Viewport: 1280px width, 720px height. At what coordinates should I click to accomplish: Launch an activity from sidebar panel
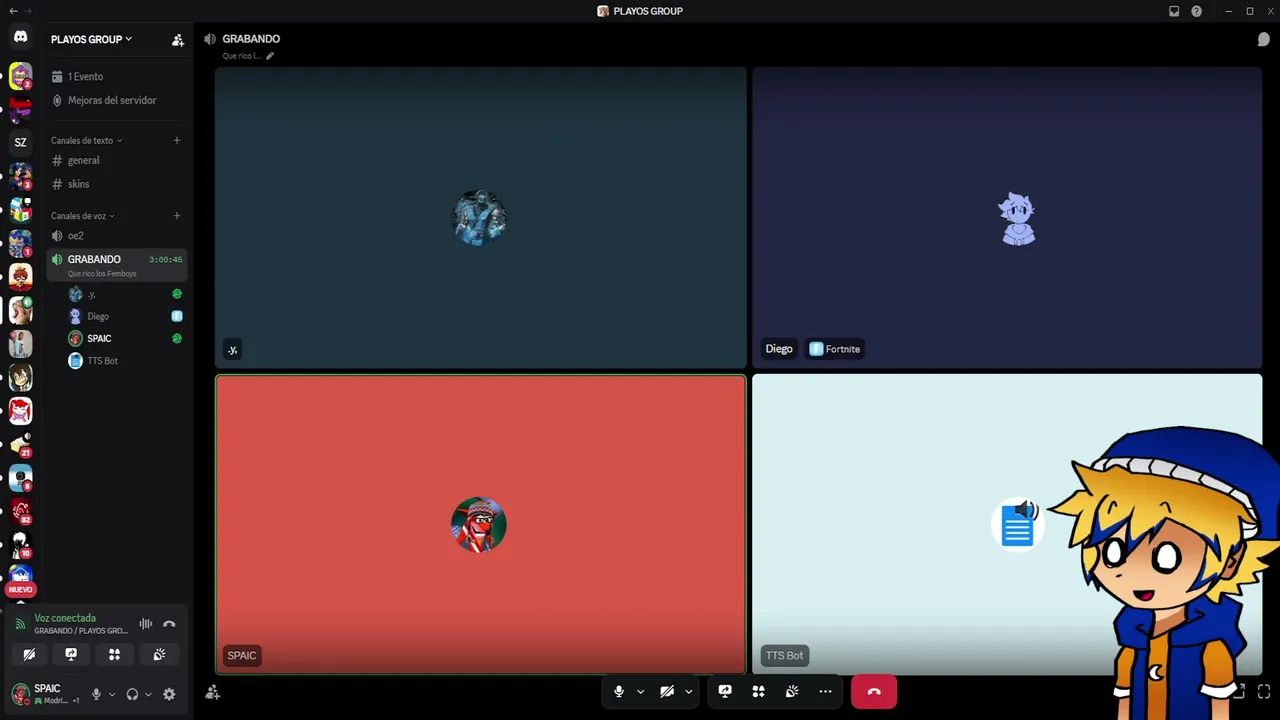point(115,655)
